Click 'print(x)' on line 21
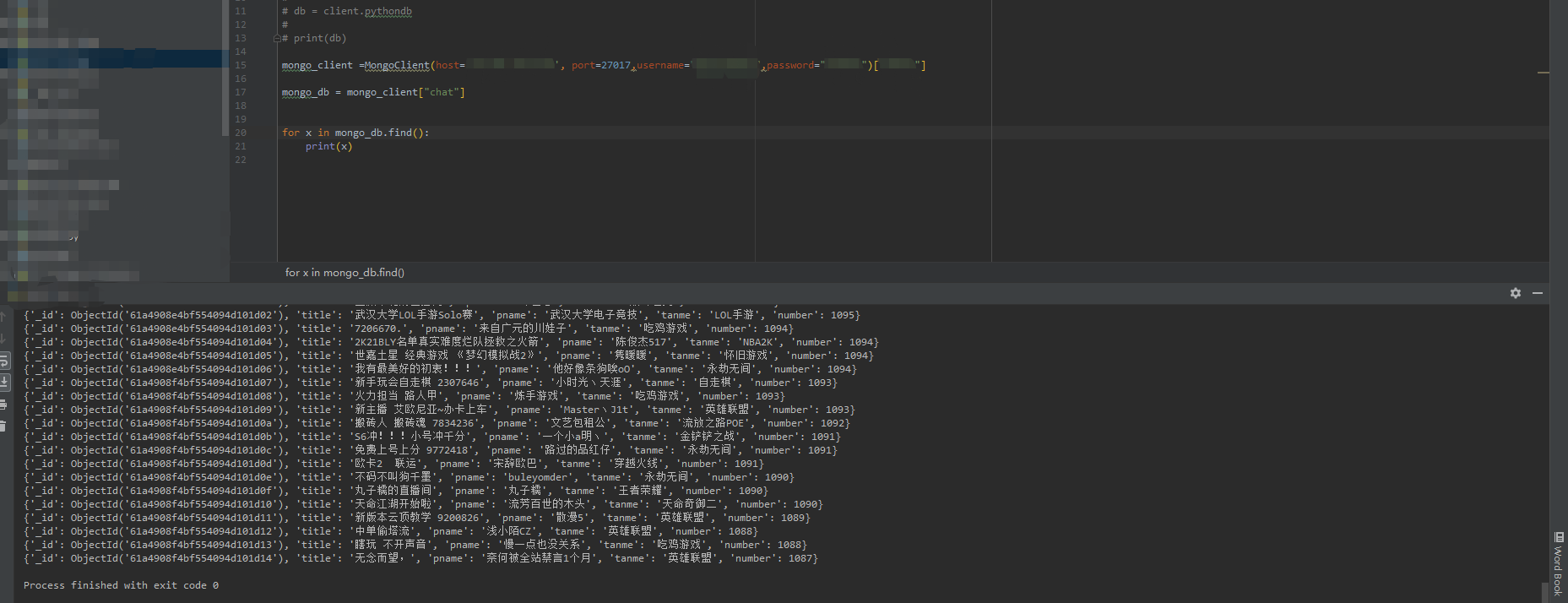1568x603 pixels. [x=328, y=146]
